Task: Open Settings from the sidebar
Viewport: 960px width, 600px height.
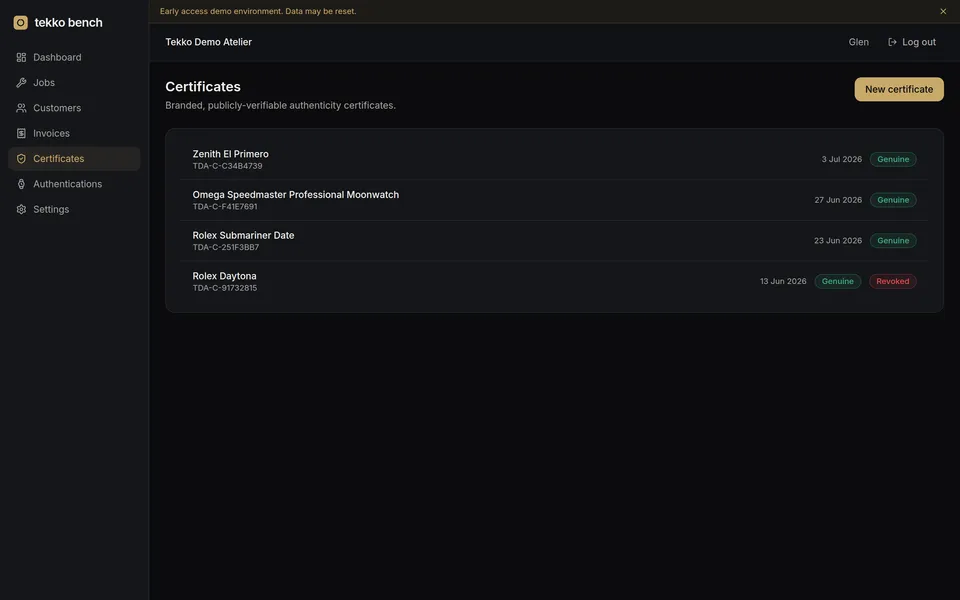Action: pos(74,209)
